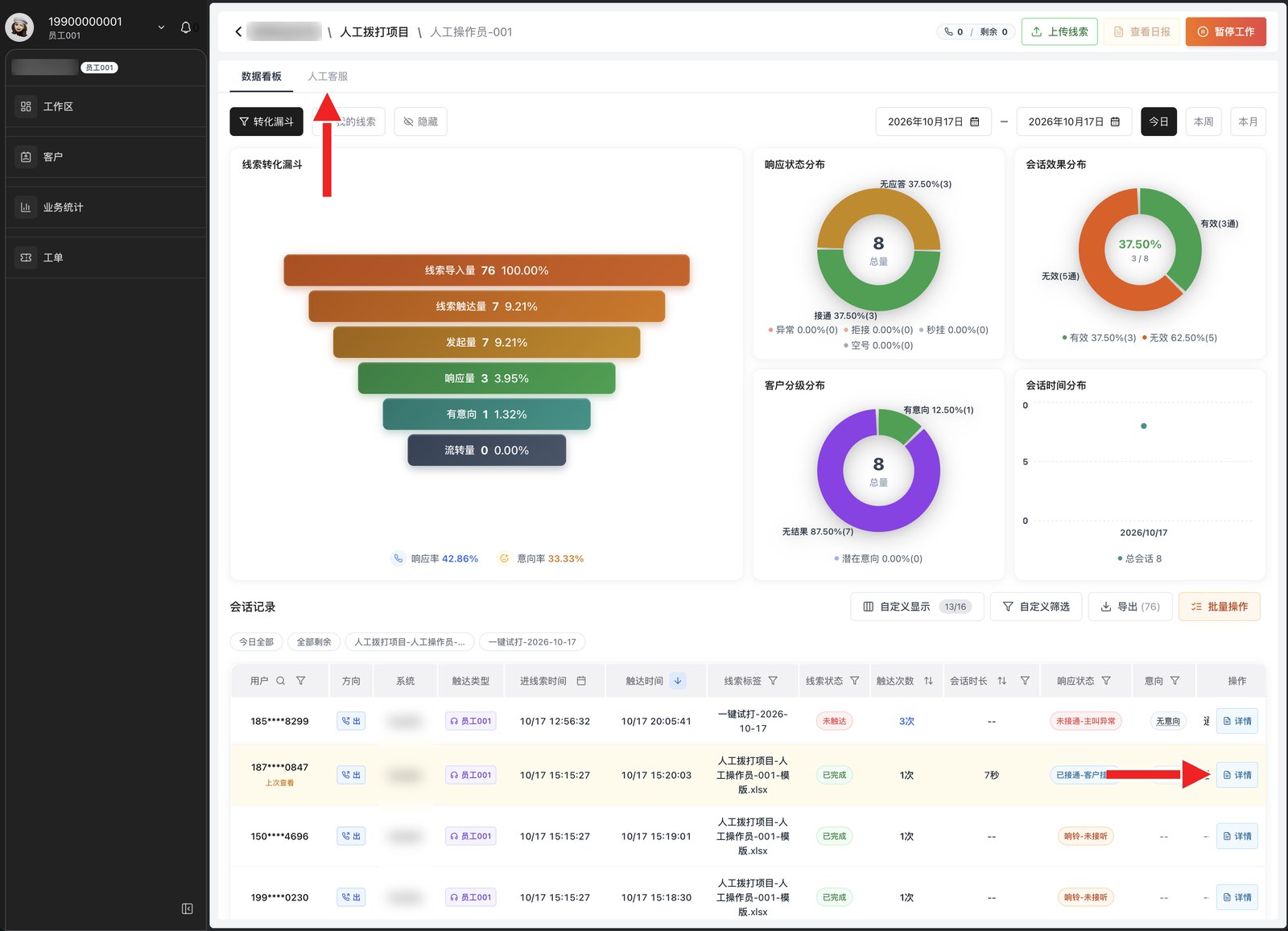Click filter icon in 用户 column header
The image size is (1288, 931).
[301, 681]
